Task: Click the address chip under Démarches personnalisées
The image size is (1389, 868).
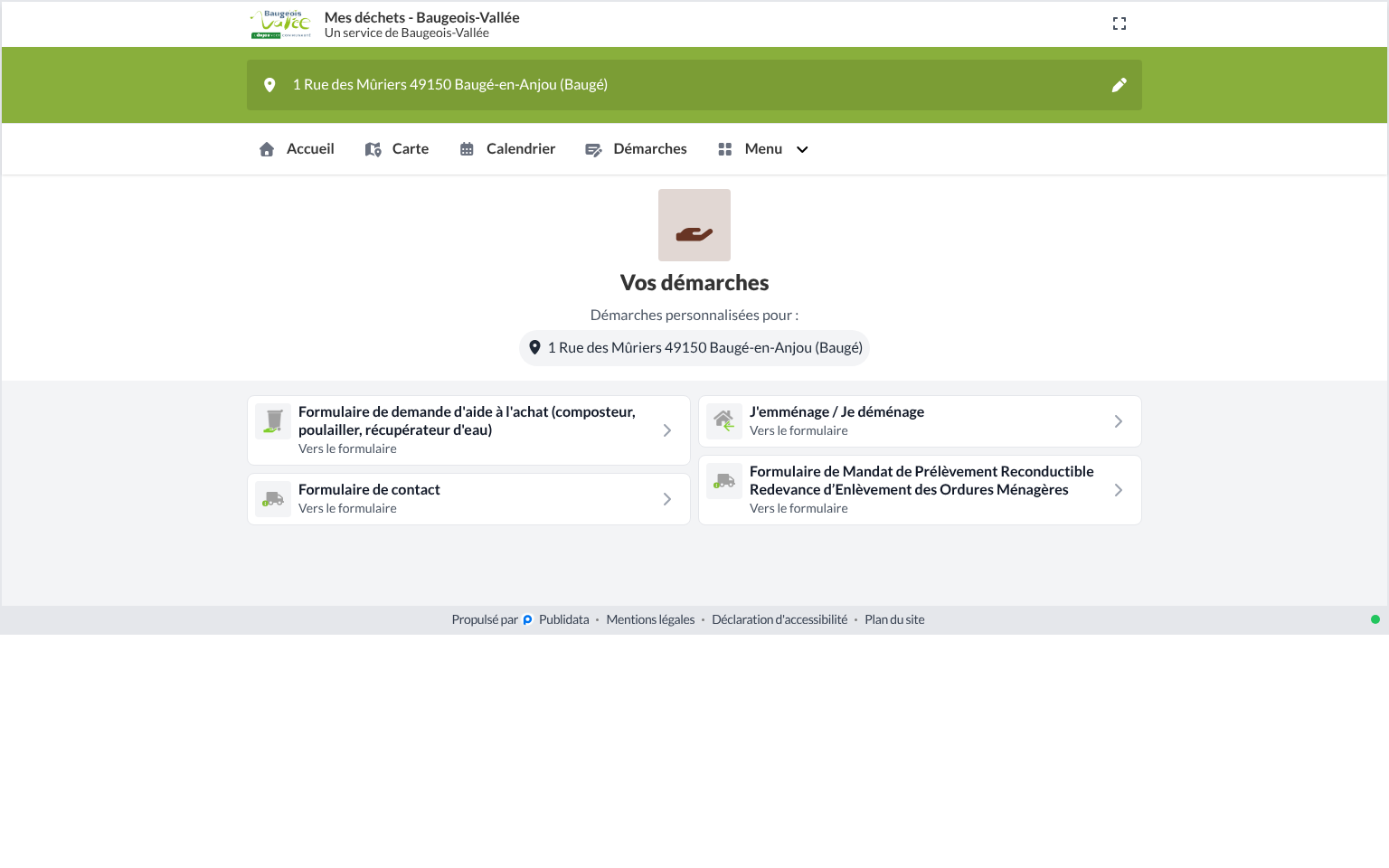Action: pos(694,348)
